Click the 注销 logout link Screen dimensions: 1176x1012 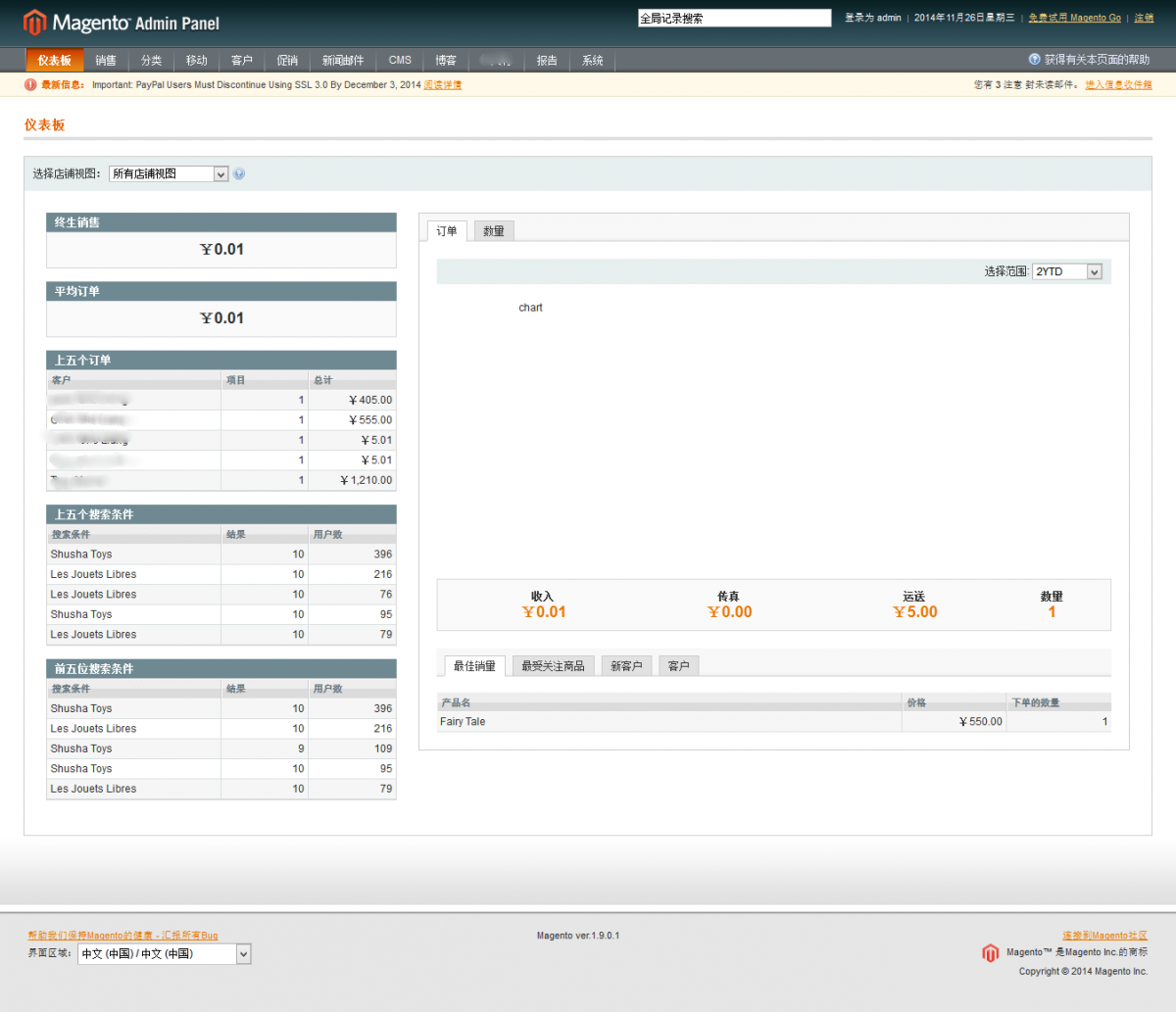tap(1144, 18)
